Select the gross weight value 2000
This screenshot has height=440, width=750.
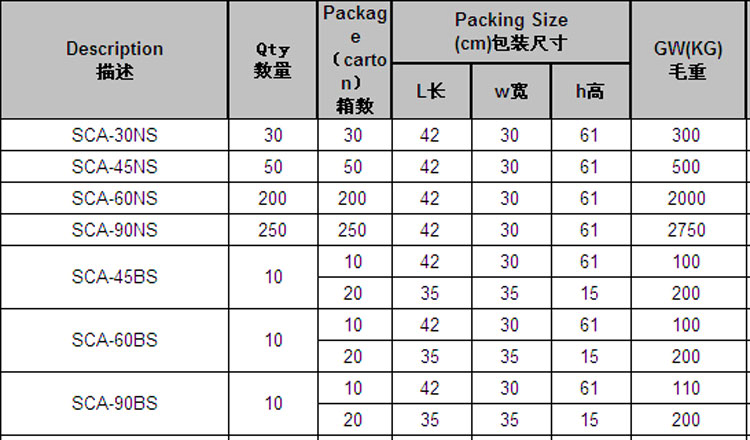click(686, 198)
